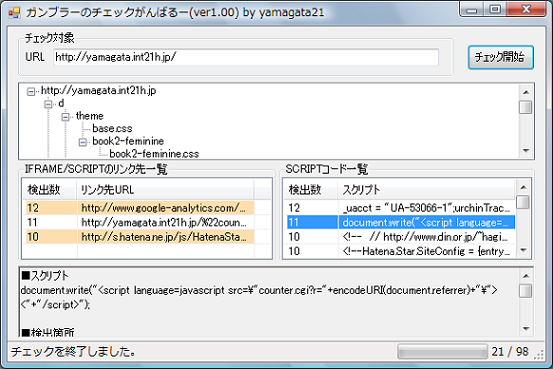Click script list scroll up arrow
The image size is (553, 369).
(523, 187)
